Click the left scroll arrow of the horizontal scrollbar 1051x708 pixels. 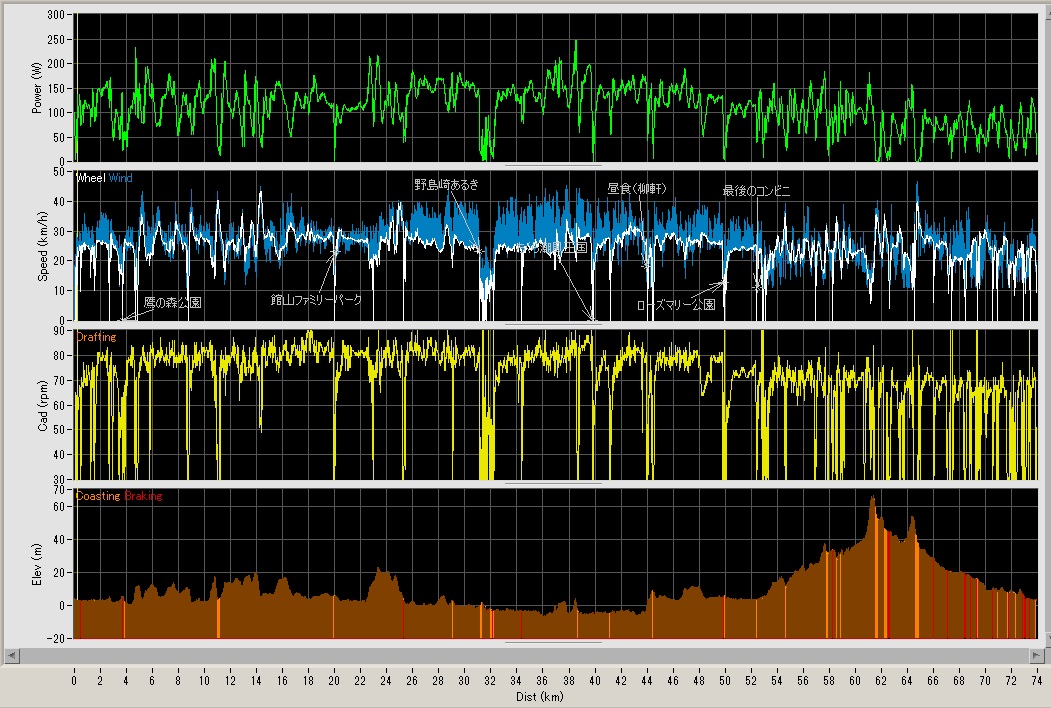[x=10, y=655]
